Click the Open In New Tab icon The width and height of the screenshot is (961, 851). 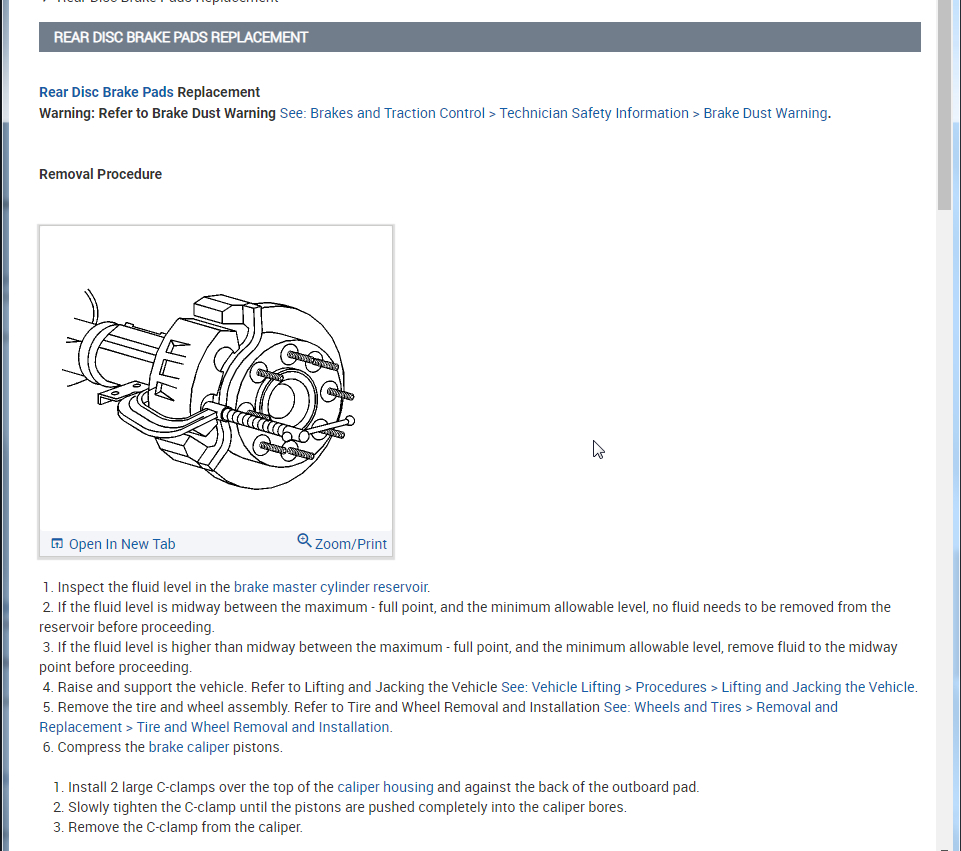(x=57, y=544)
